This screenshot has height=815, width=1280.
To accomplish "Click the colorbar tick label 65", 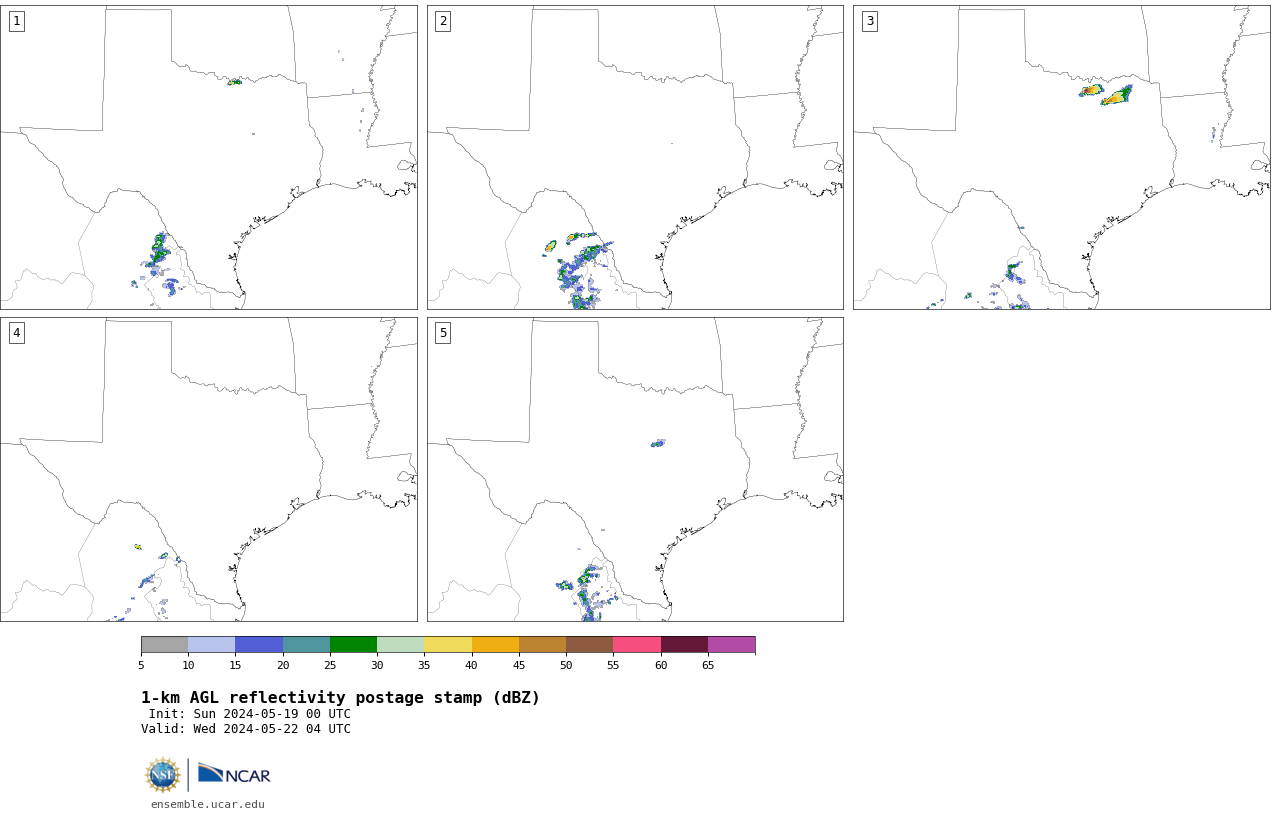I will 708,665.
